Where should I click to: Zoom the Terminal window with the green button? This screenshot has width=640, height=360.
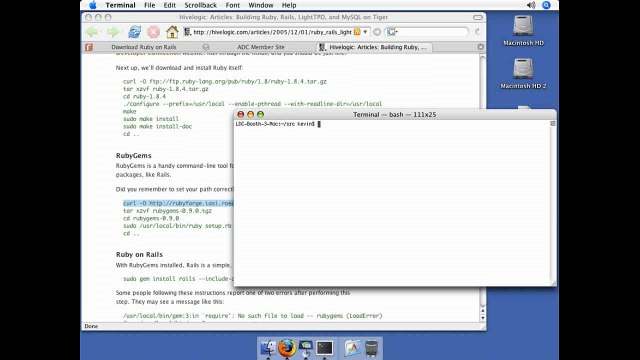[x=260, y=115]
